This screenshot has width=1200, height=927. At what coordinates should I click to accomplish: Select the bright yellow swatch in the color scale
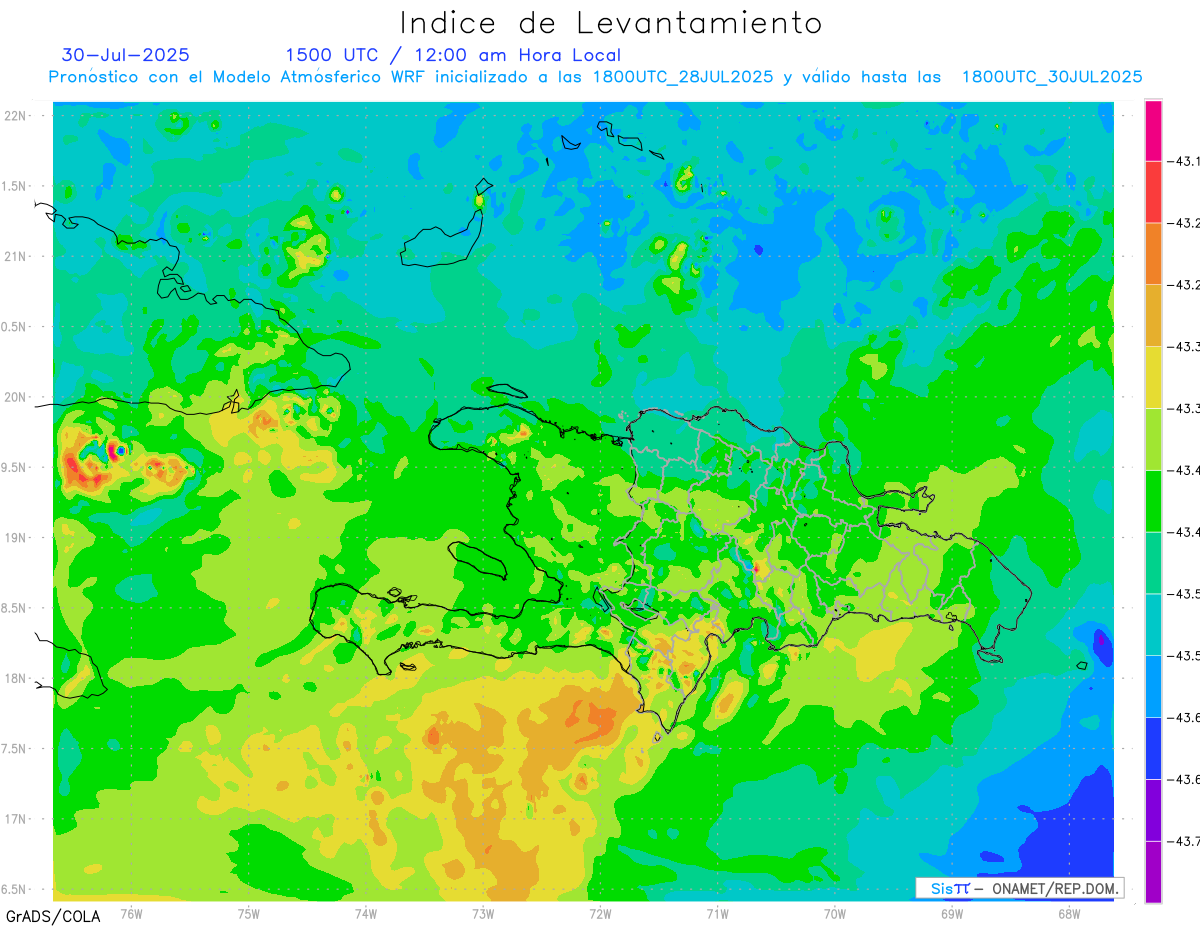[1153, 377]
